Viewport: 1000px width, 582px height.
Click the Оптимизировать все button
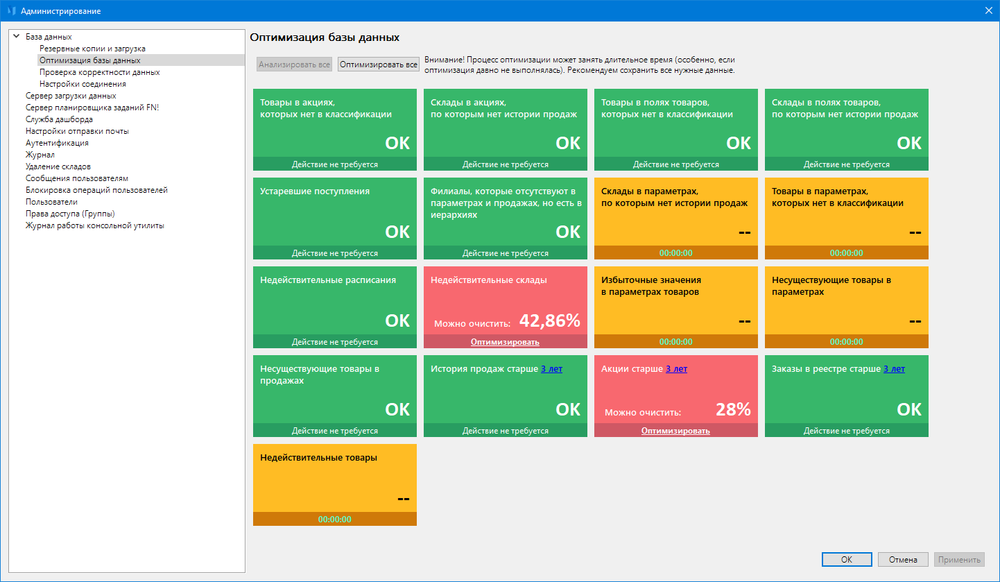click(378, 64)
